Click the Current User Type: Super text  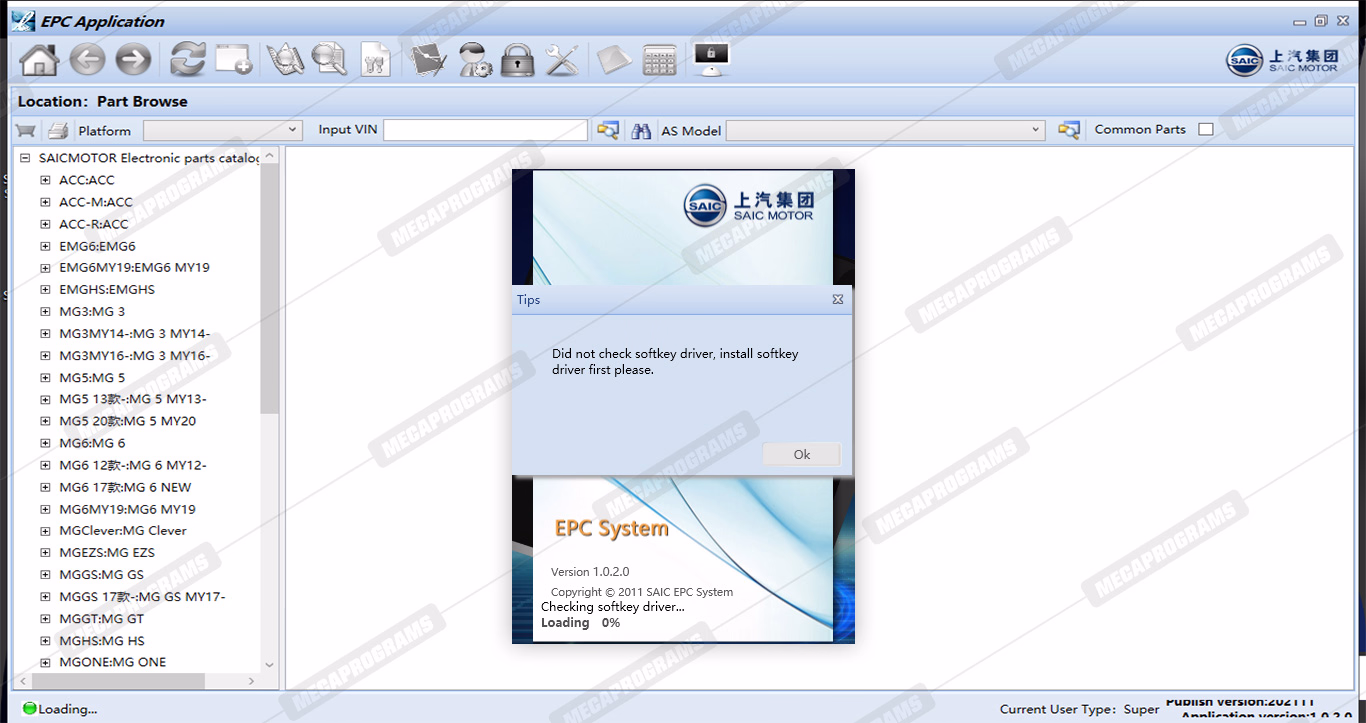[1079, 709]
